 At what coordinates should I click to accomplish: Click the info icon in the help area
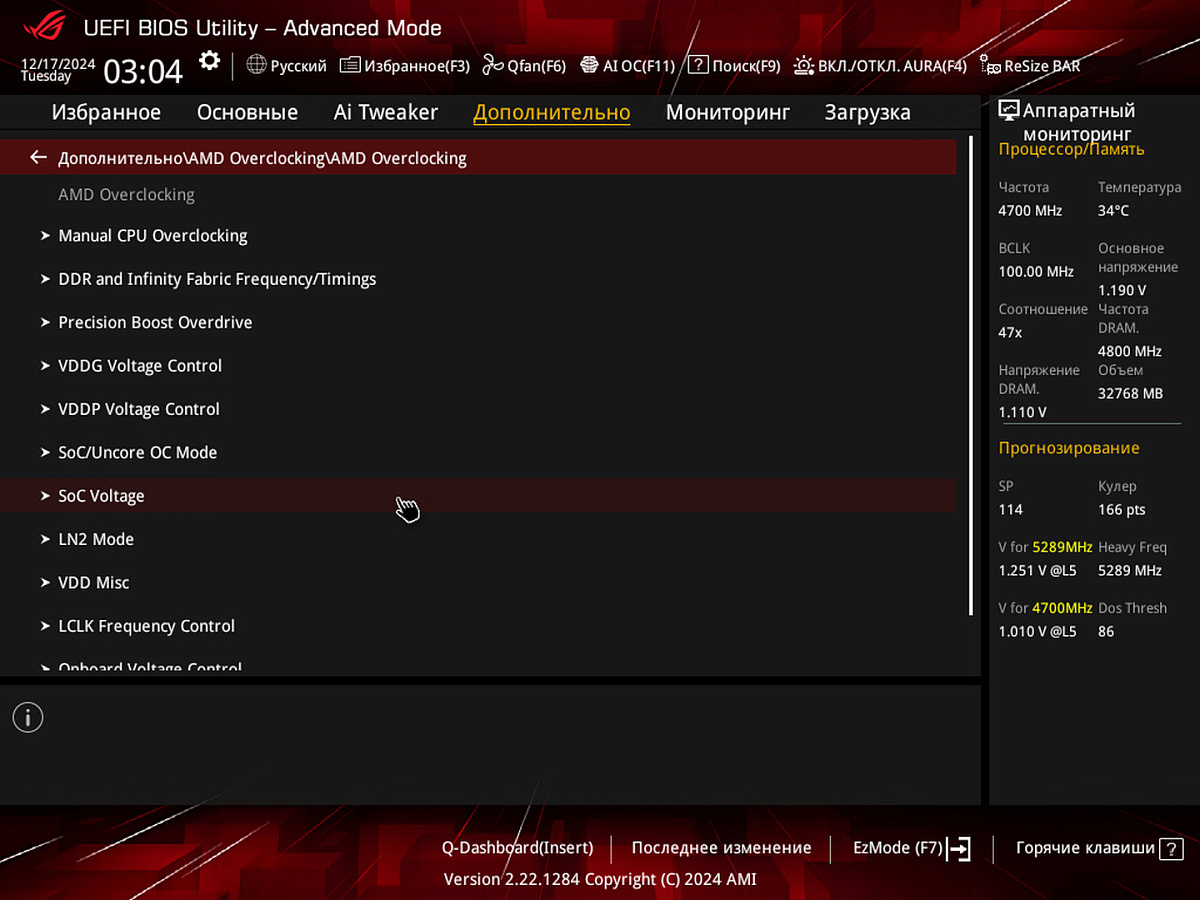pyautogui.click(x=28, y=716)
